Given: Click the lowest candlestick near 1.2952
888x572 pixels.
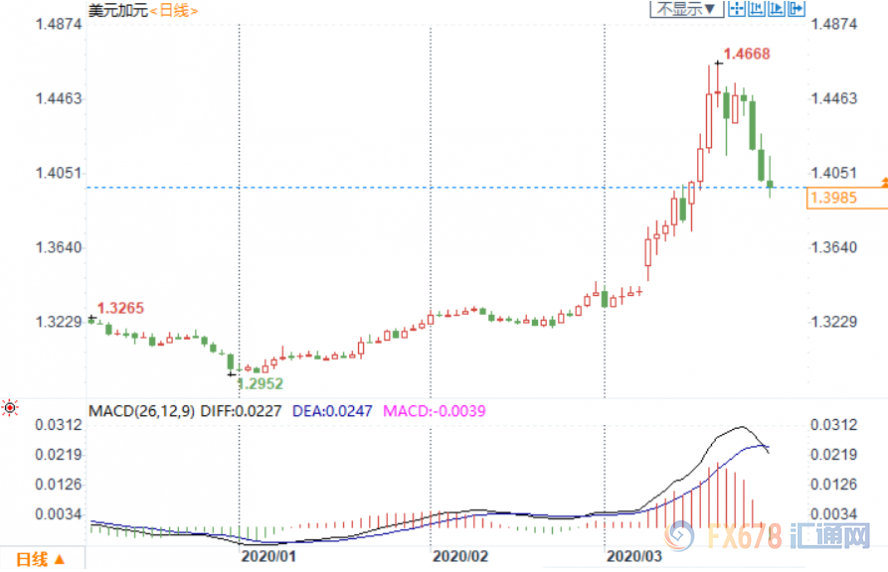Looking at the screenshot, I should (x=230, y=363).
